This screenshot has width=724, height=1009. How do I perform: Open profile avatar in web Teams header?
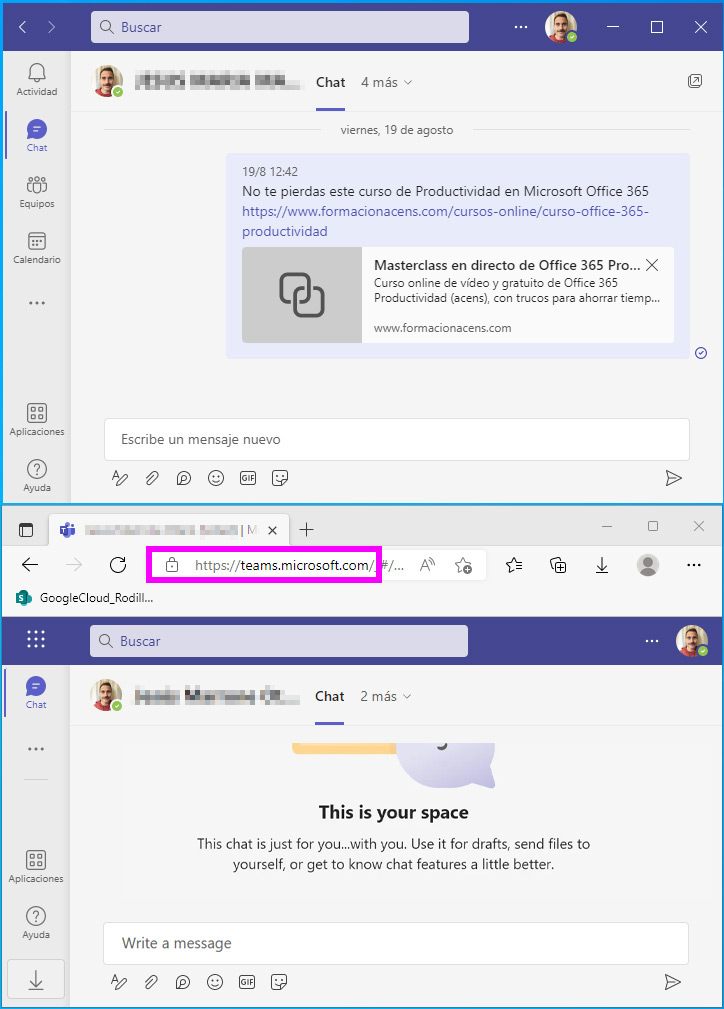pos(692,641)
